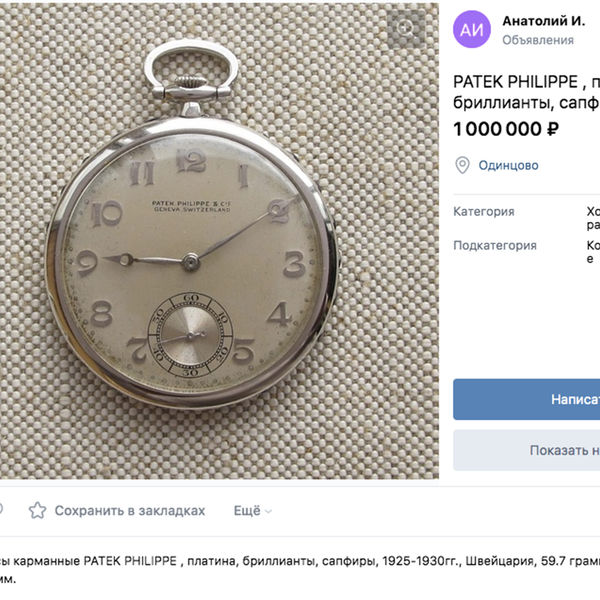This screenshot has width=600, height=600.
Task: Click the magnifier zoom icon on photo
Action: point(406,29)
